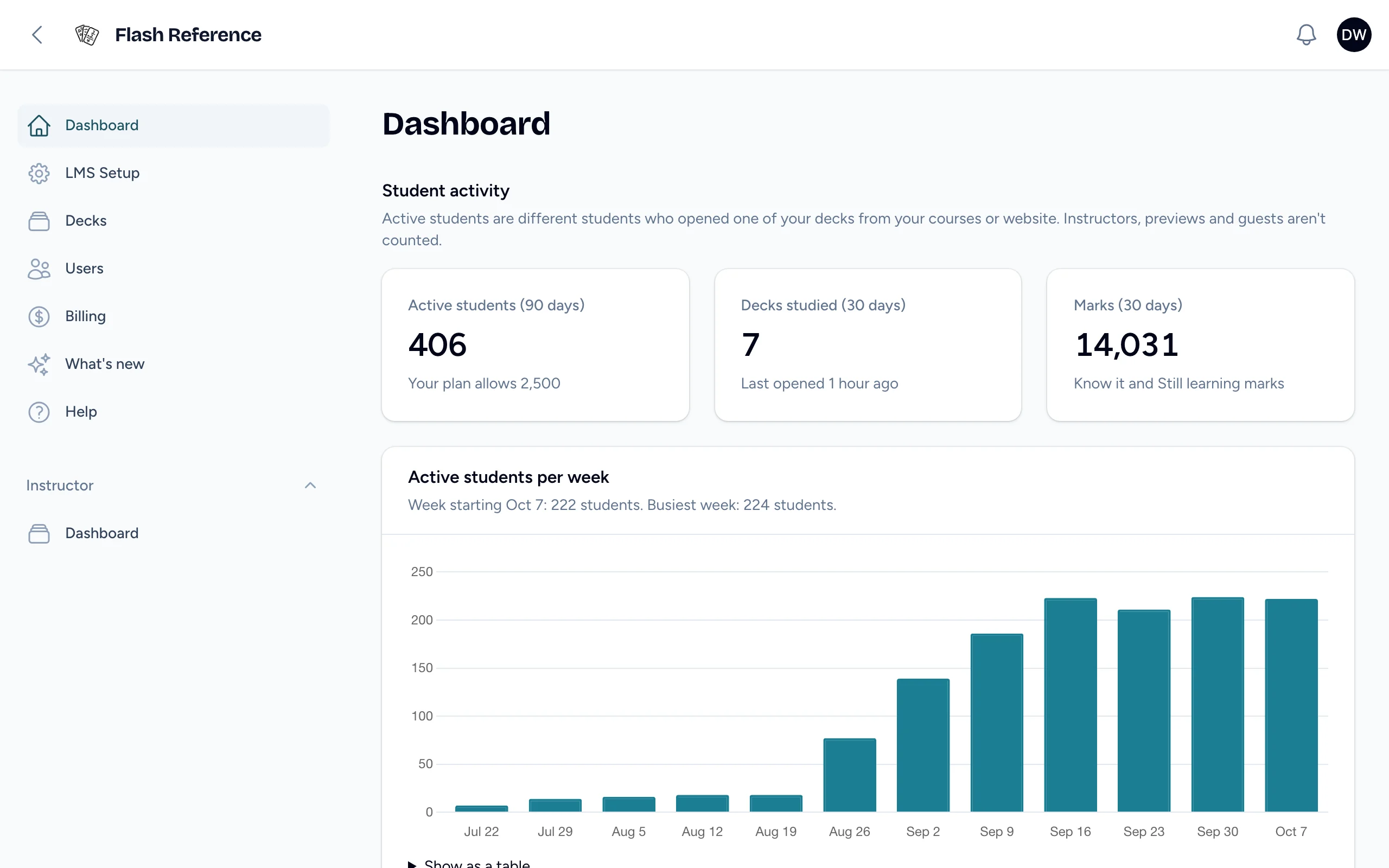This screenshot has width=1389, height=868.
Task: Open Dashboard under Instructor section
Action: click(173, 533)
